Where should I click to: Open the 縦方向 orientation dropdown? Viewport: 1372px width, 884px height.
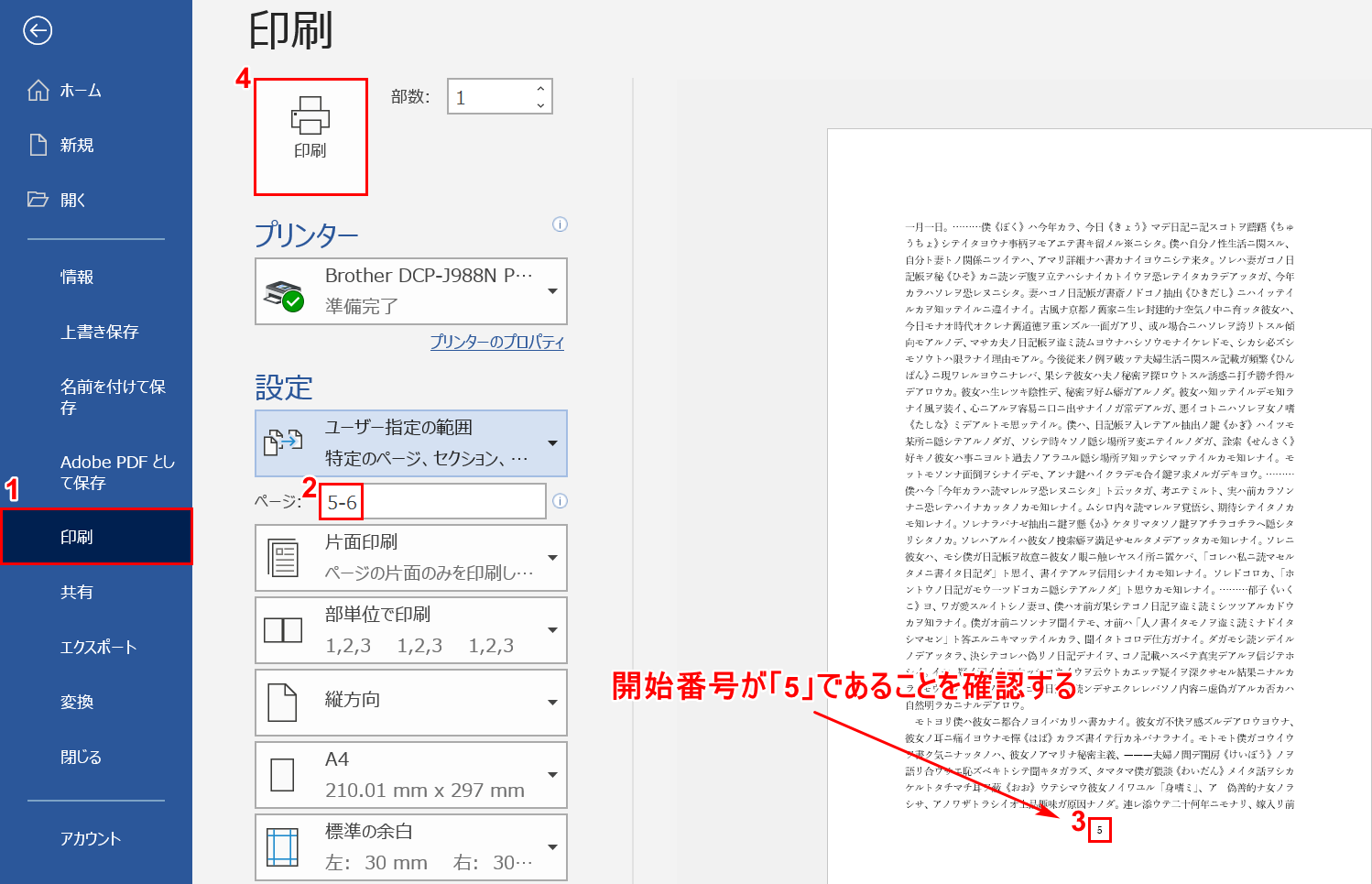pos(552,703)
